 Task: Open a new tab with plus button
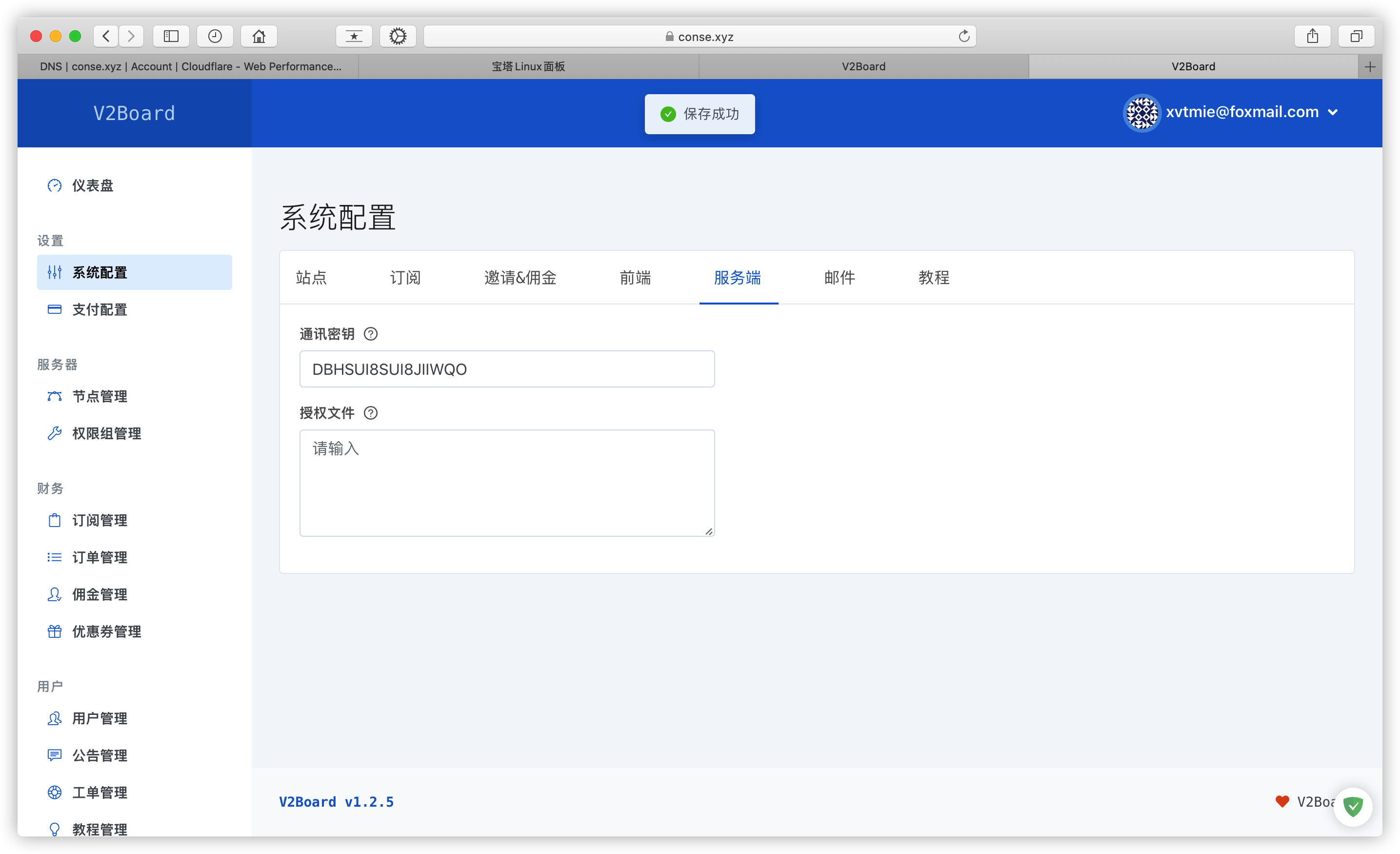click(1370, 66)
